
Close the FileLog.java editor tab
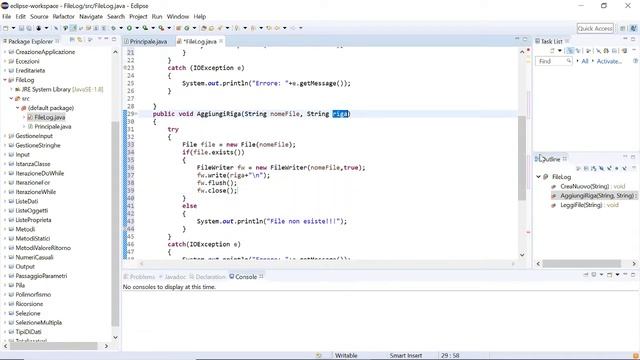(x=221, y=41)
